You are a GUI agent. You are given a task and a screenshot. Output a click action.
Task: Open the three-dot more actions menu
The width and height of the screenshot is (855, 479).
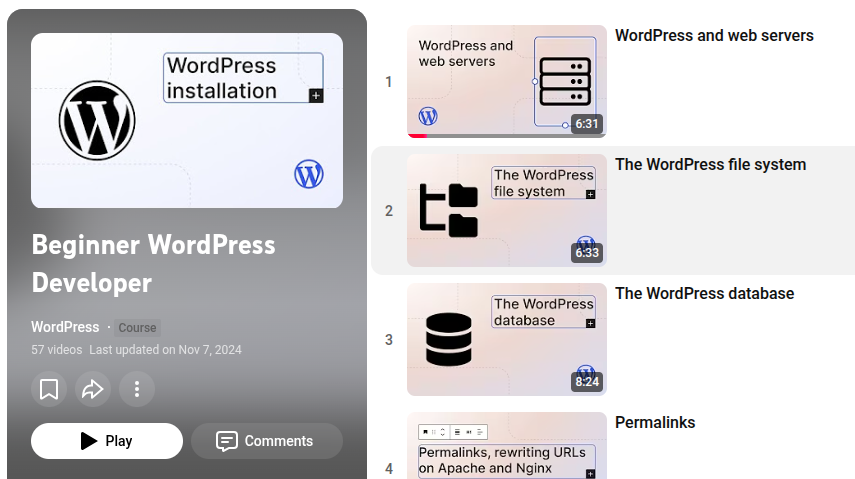137,389
